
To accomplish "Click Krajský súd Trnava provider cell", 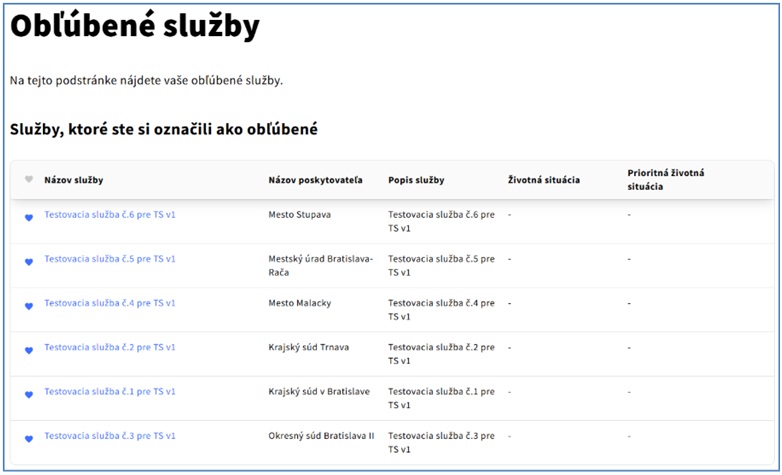I will 308,347.
